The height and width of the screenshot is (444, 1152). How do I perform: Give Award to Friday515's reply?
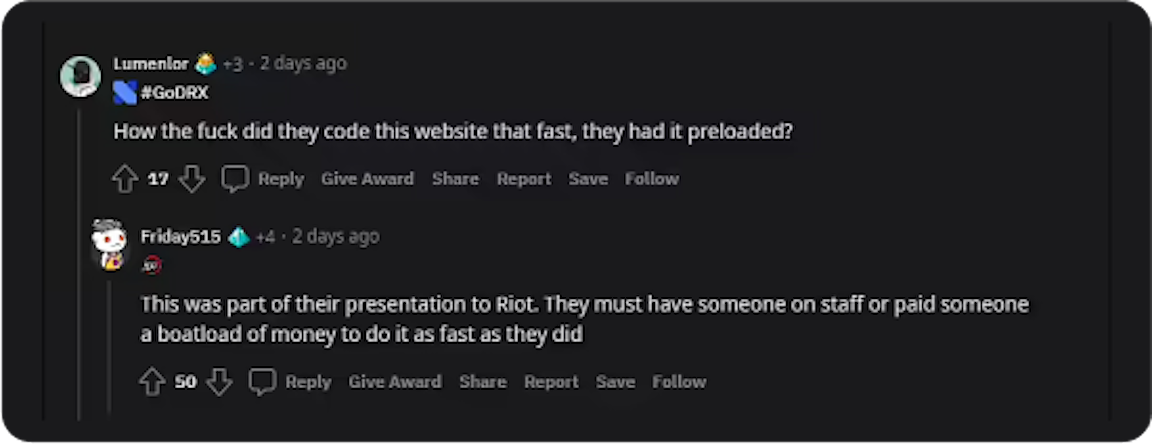tap(395, 382)
